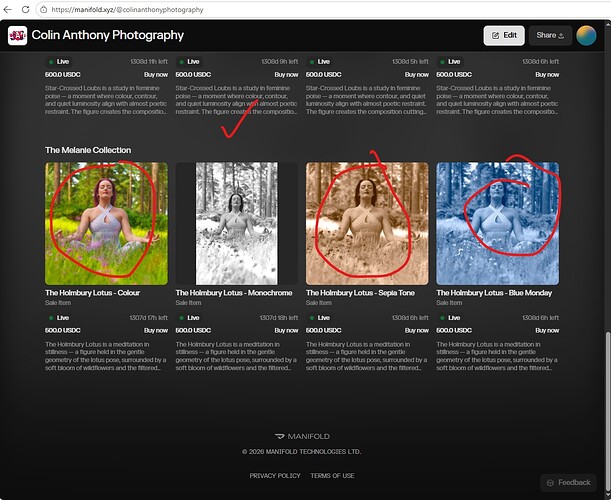The image size is (611, 500).
Task: Reload the page with refresh icon
Action: coord(25,9)
